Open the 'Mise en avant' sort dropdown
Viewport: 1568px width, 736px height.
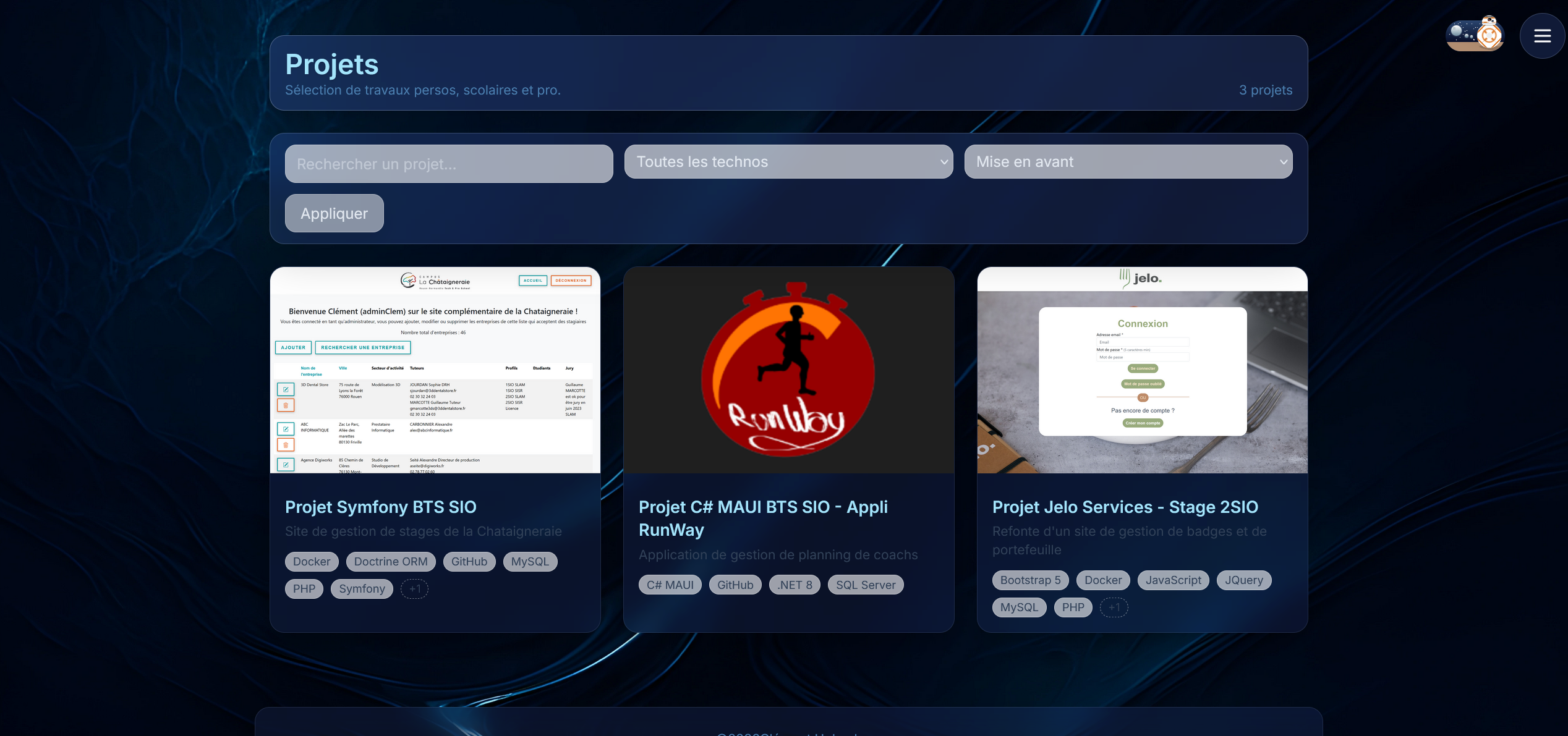(x=1128, y=162)
